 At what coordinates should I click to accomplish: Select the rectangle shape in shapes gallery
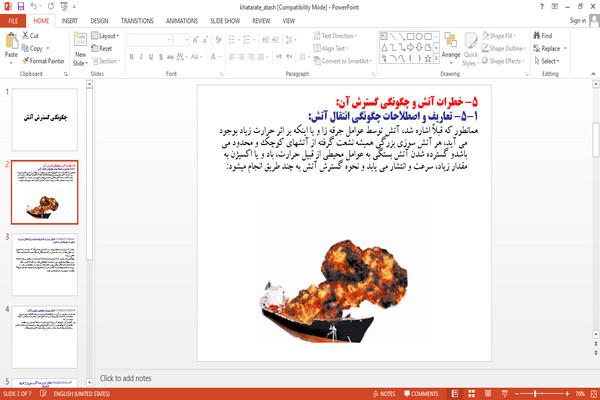click(x=410, y=36)
